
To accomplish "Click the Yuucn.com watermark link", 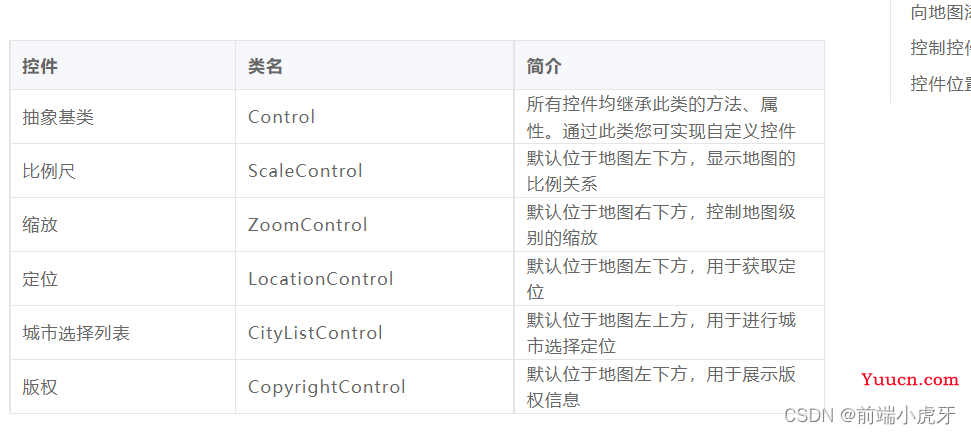I will pyautogui.click(x=910, y=380).
